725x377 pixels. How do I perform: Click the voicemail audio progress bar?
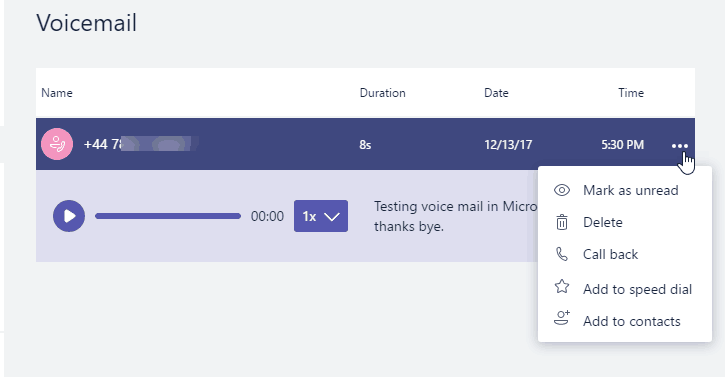[x=168, y=216]
